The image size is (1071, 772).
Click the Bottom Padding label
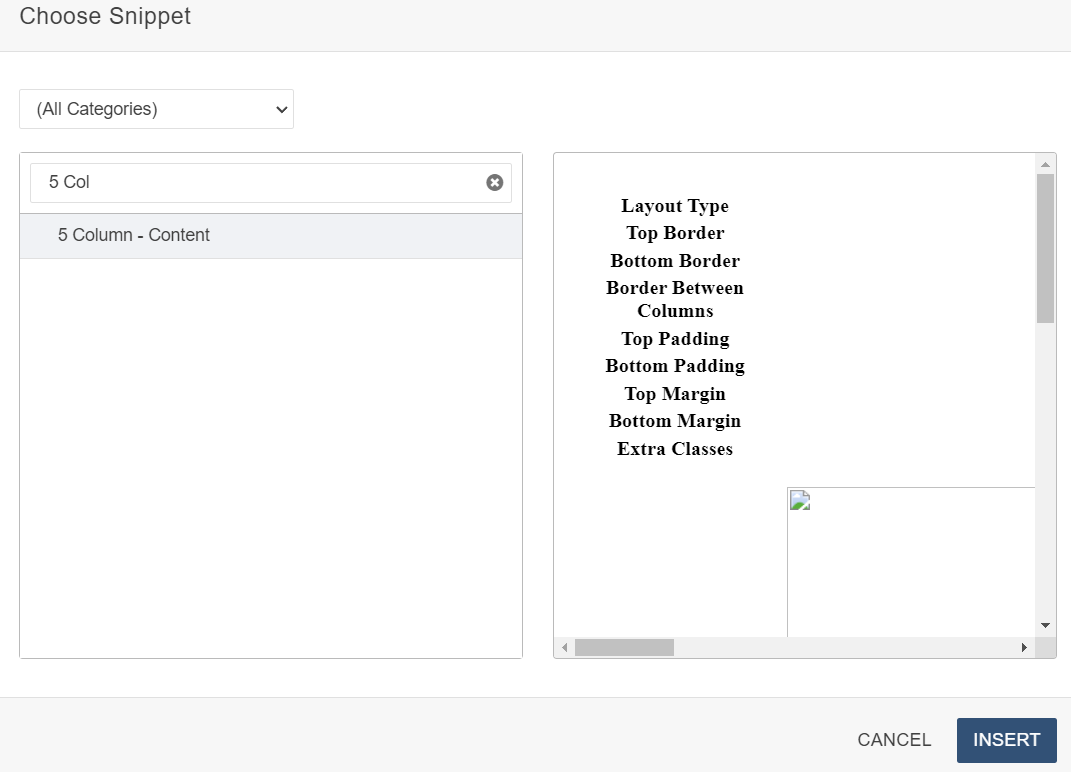(x=675, y=366)
